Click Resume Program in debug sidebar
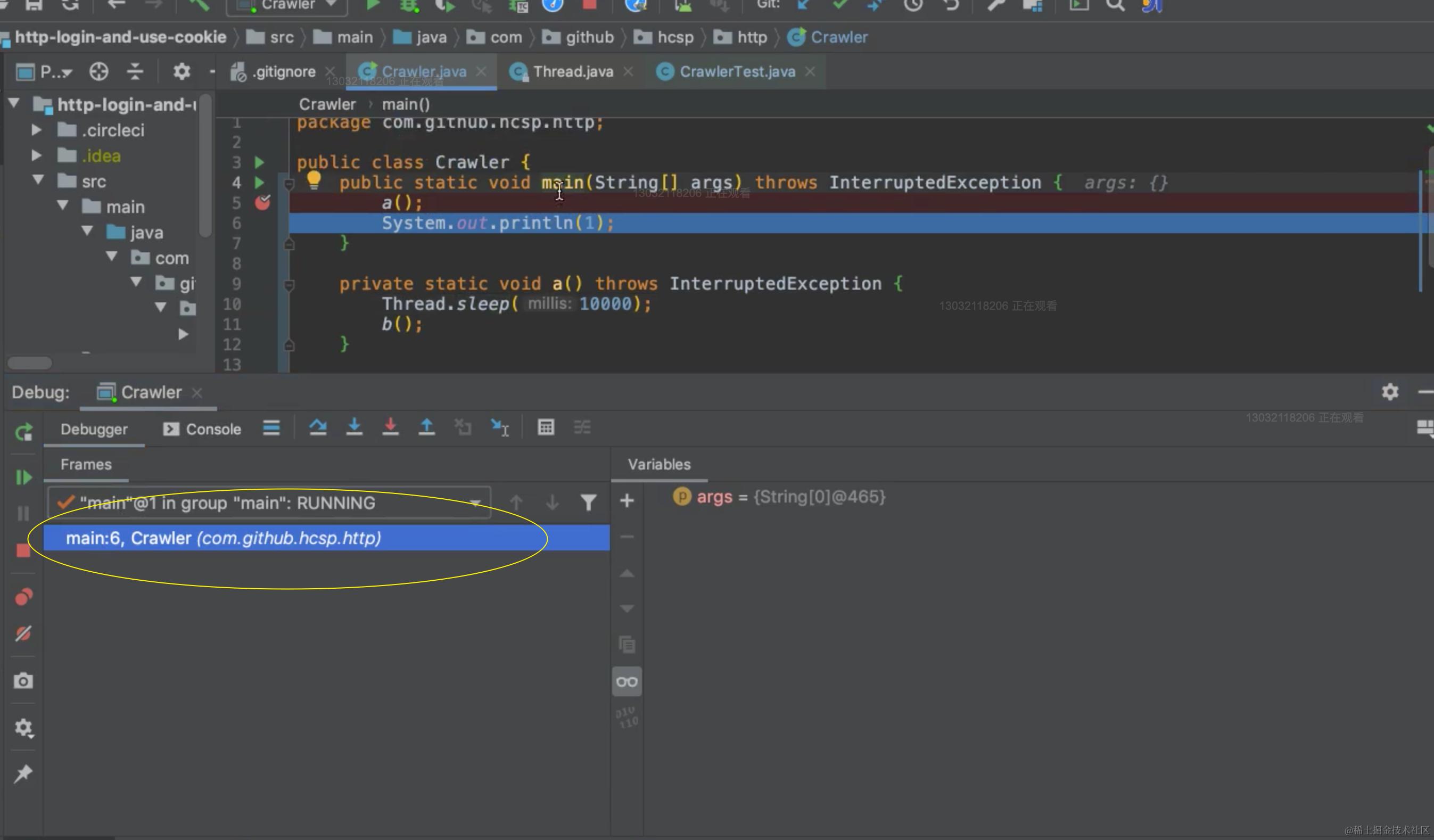This screenshot has height=840, width=1434. point(23,477)
